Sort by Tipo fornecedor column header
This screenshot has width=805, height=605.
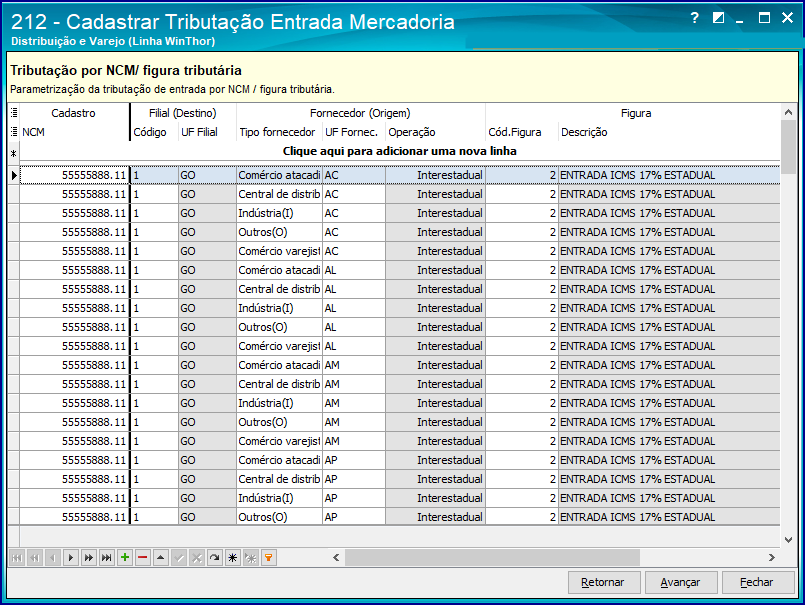click(279, 132)
